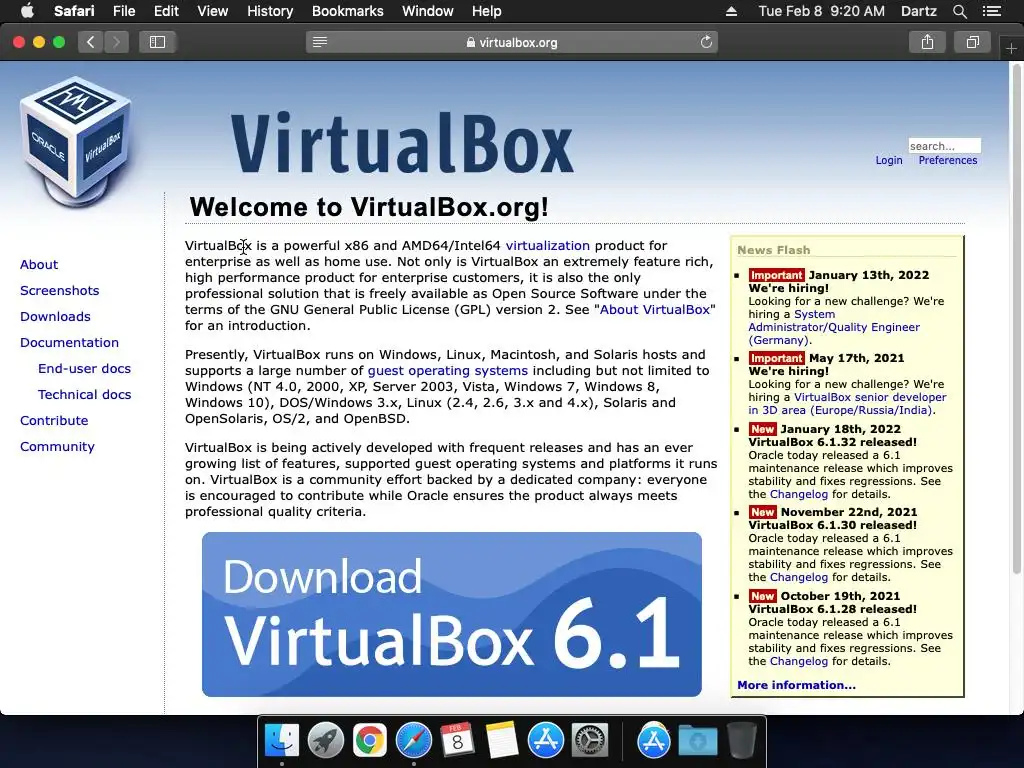The image size is (1024, 768).
Task: Click the lock icon beside virtualbox.org
Action: [x=470, y=42]
